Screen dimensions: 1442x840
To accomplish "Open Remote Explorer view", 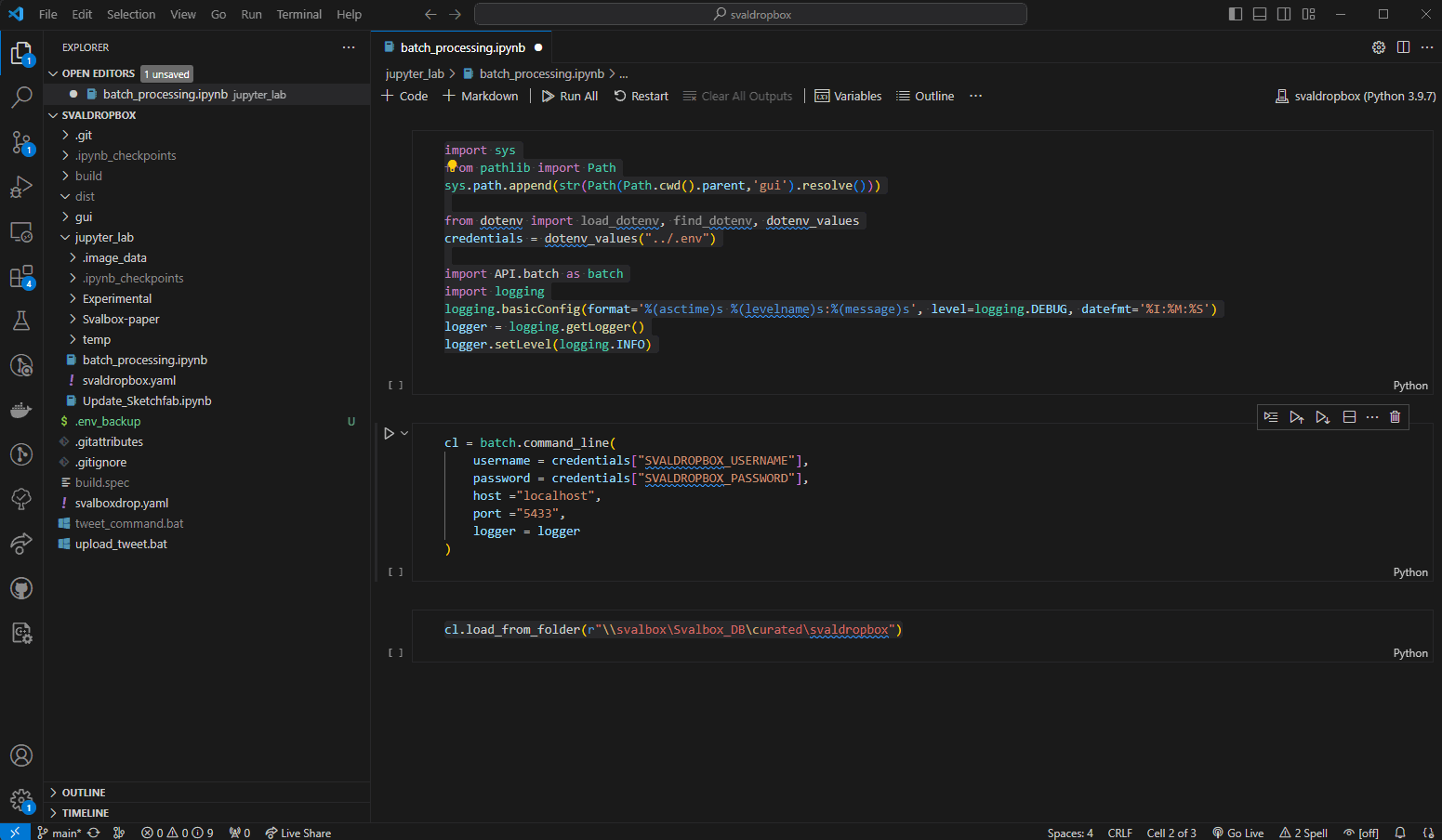I will [20, 231].
